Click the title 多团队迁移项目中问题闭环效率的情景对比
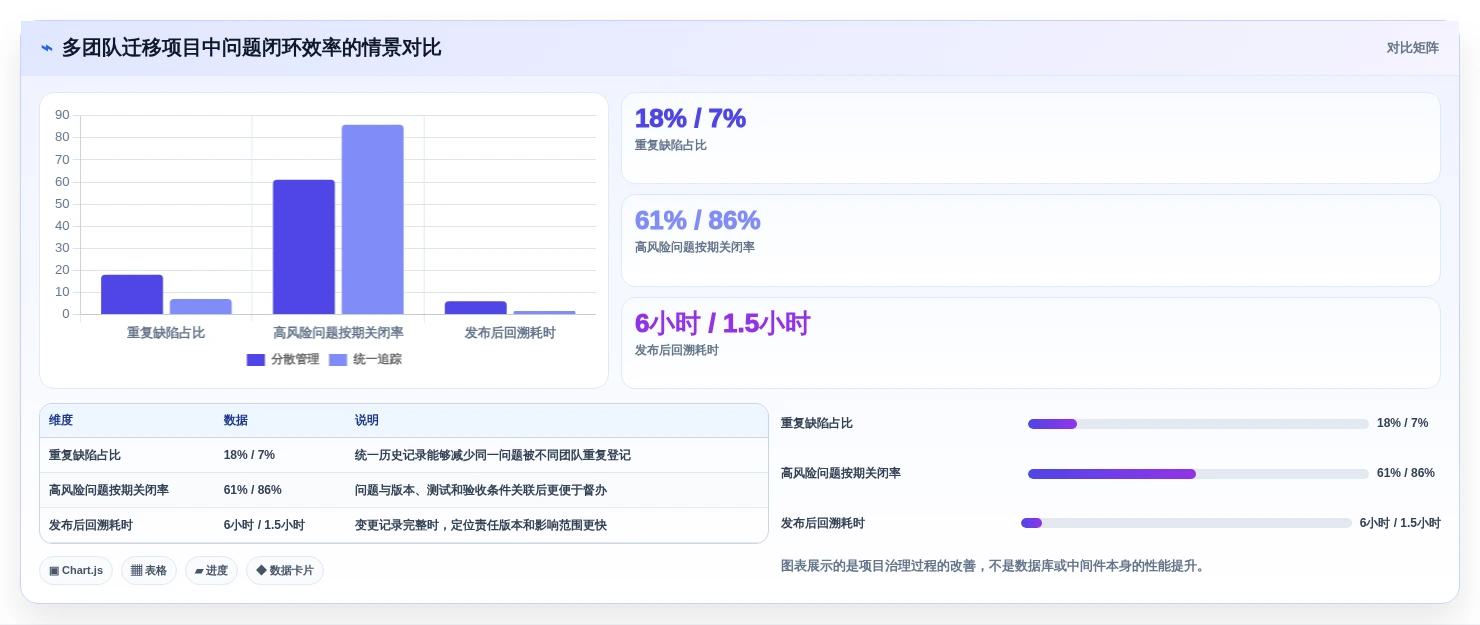This screenshot has width=1480, height=625. (x=251, y=48)
